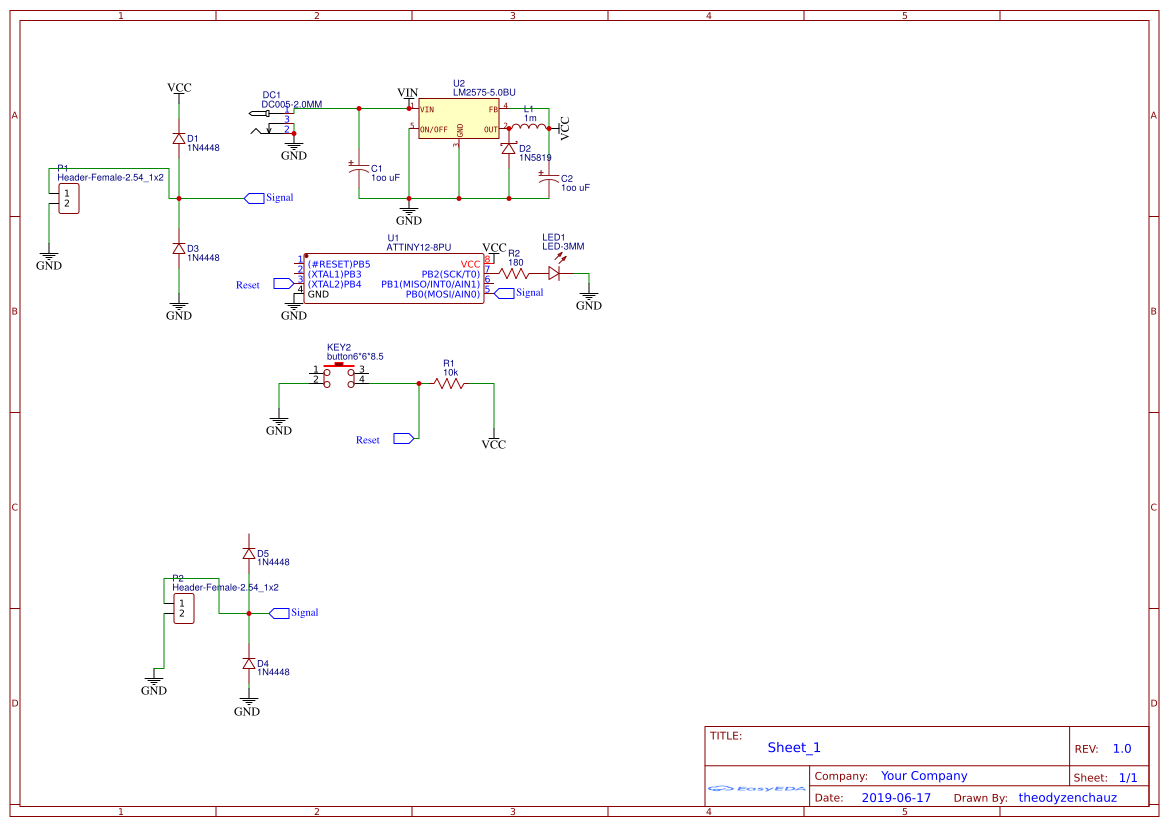Image resolution: width=1169 pixels, height=827 pixels.
Task: Click the EasyEDA logo in title block
Action: point(756,789)
